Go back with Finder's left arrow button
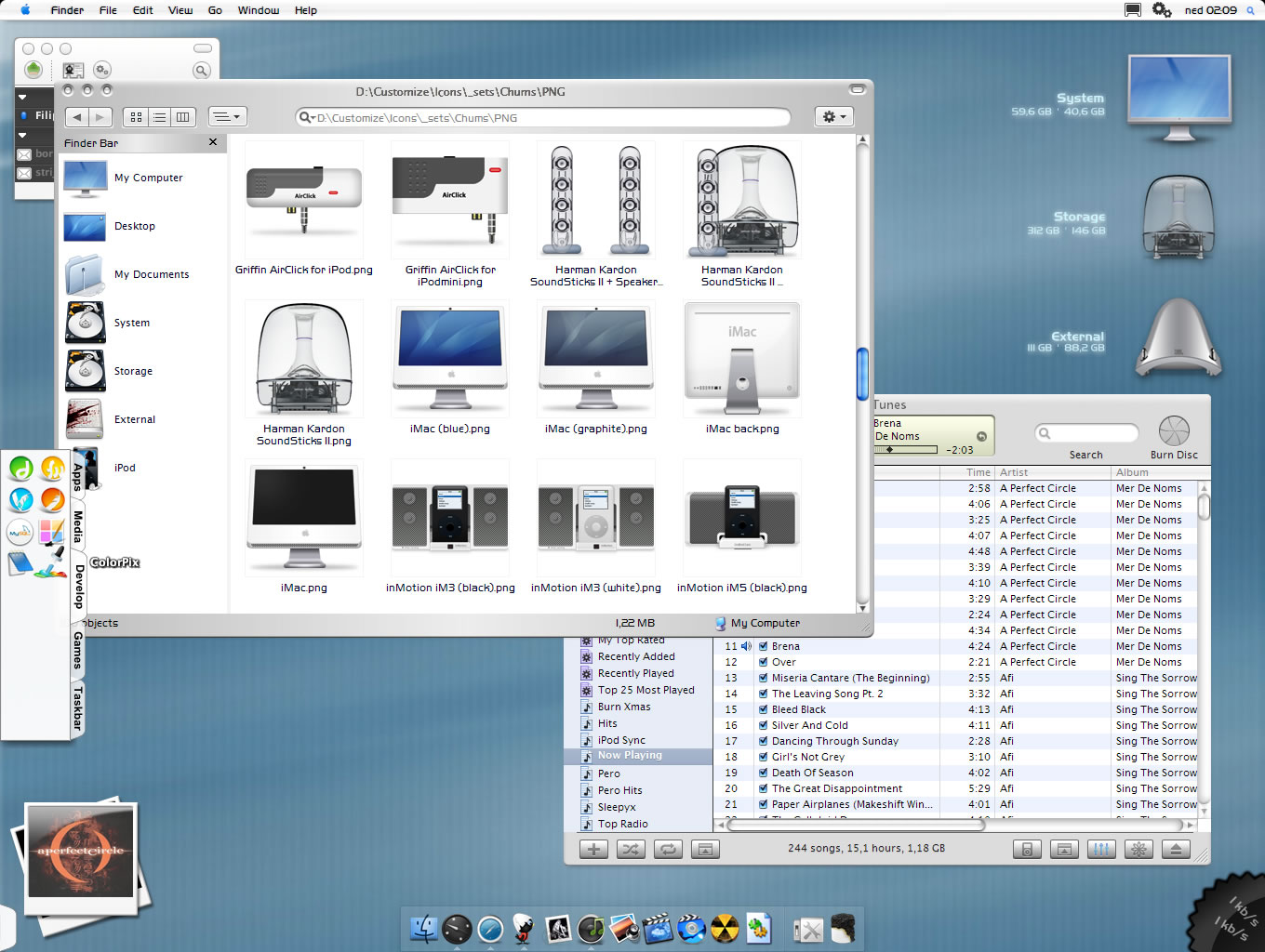The height and width of the screenshot is (952, 1265). (x=77, y=117)
